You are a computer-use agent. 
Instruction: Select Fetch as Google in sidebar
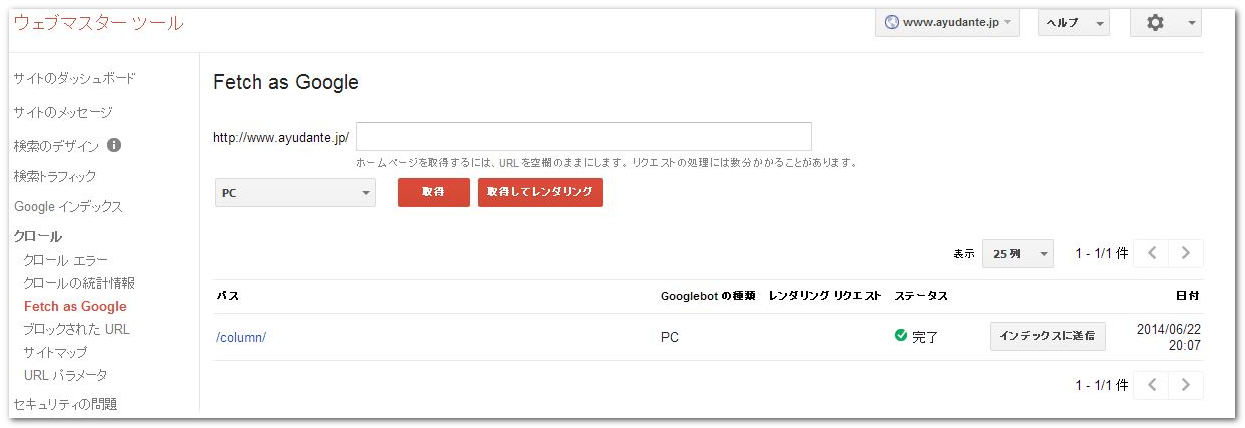[75, 306]
